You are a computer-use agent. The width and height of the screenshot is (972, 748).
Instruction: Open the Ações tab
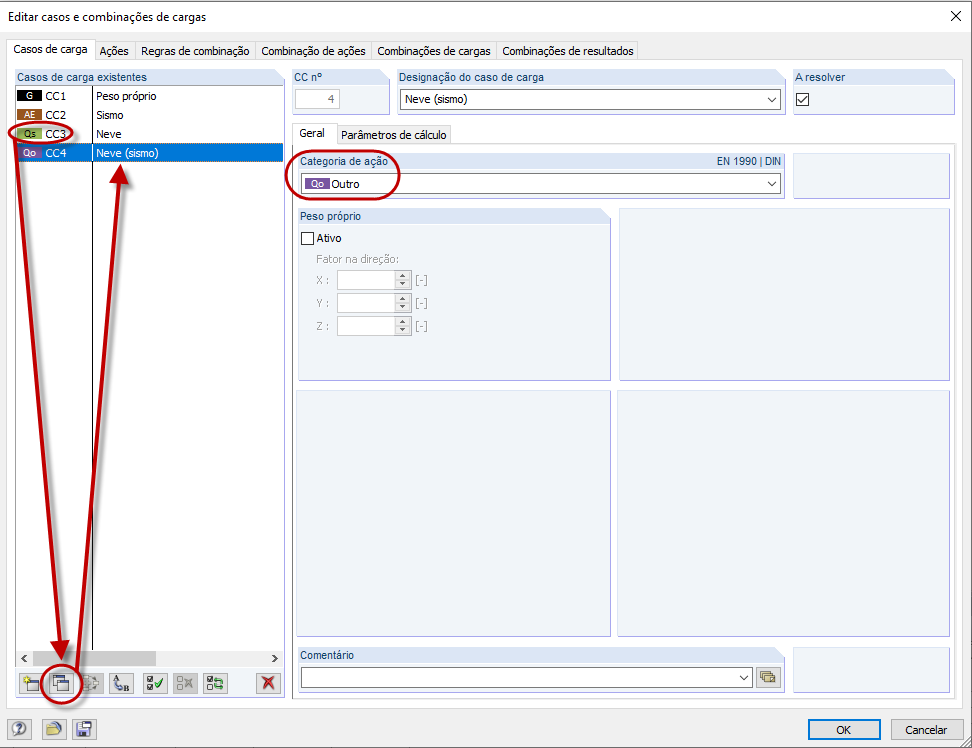[x=114, y=51]
